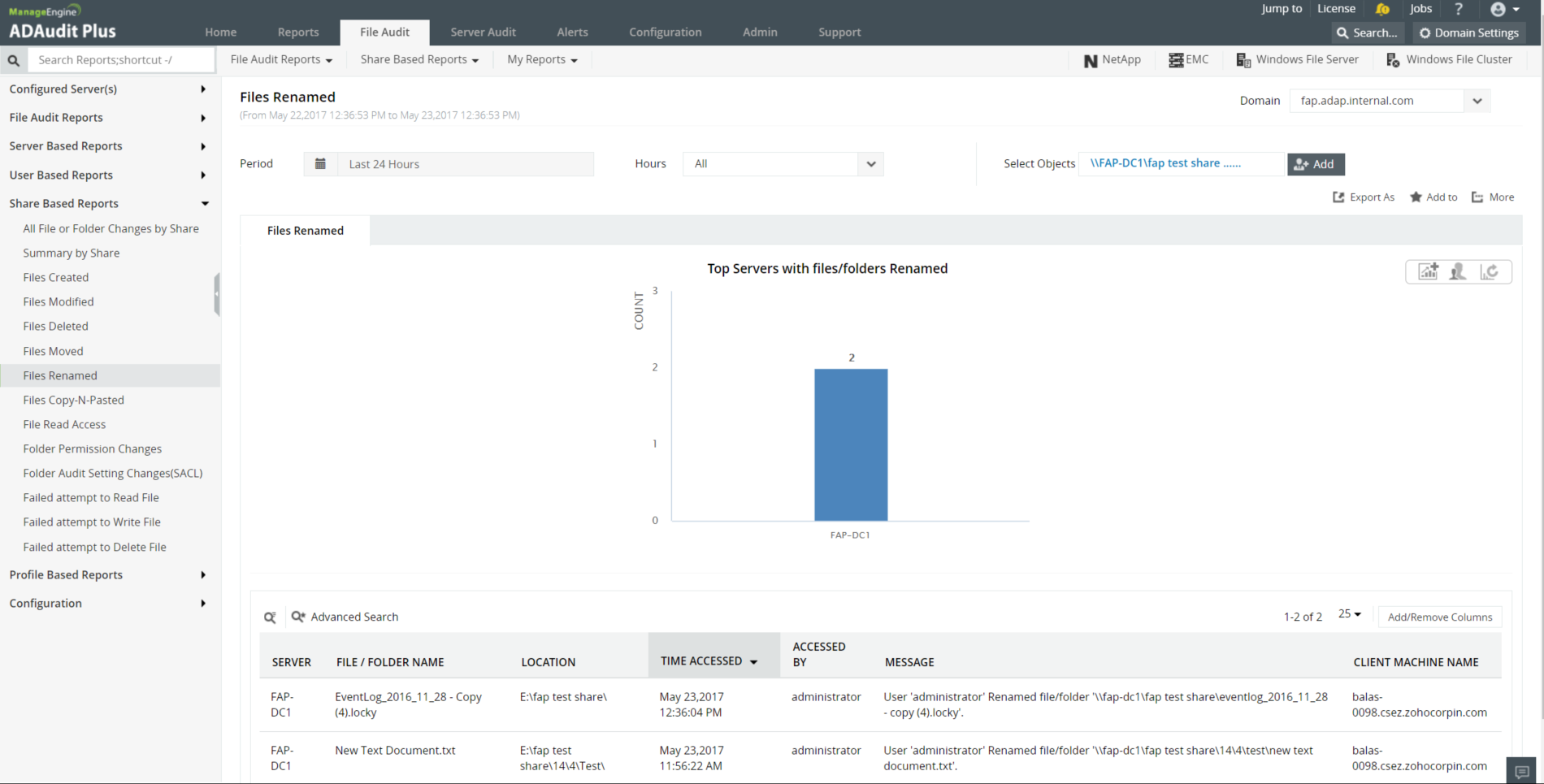Click the refresh chart icon above graph

tap(1489, 272)
